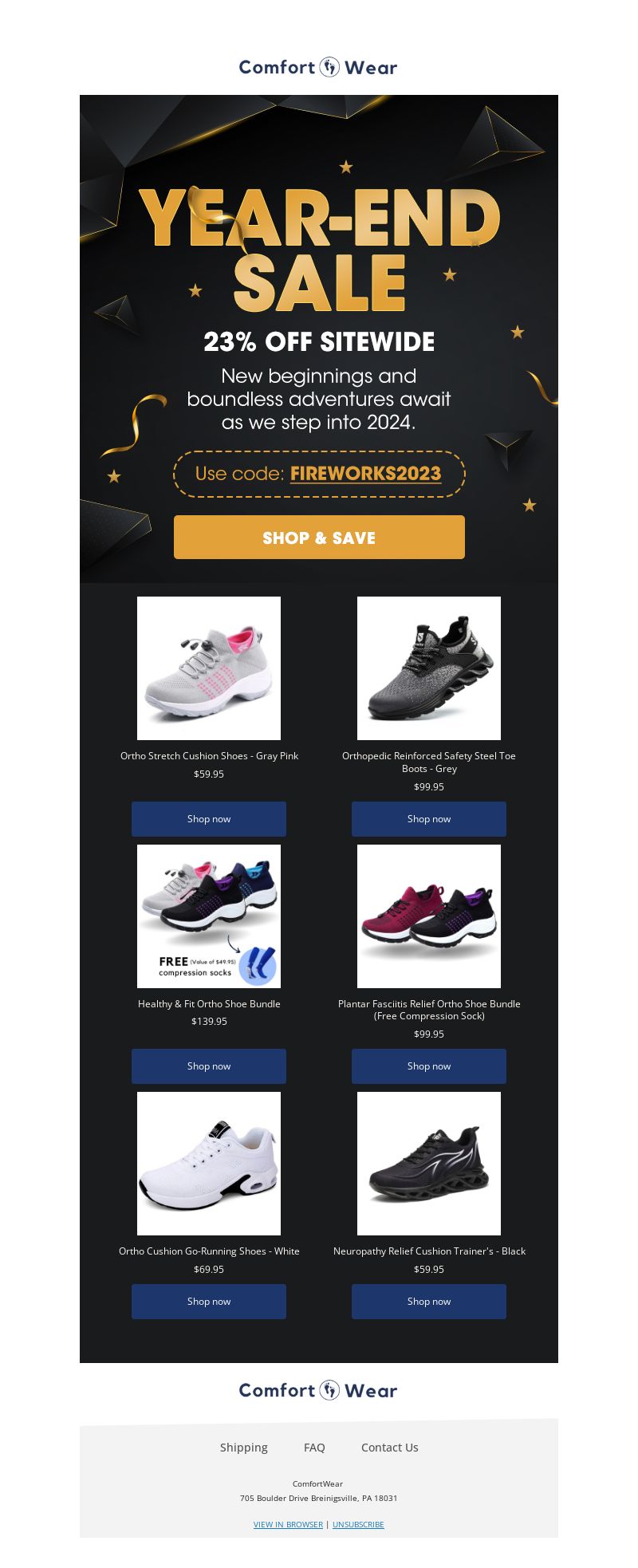Open the Healthy & Fit Ortho Shoe Bundle image

click(209, 916)
